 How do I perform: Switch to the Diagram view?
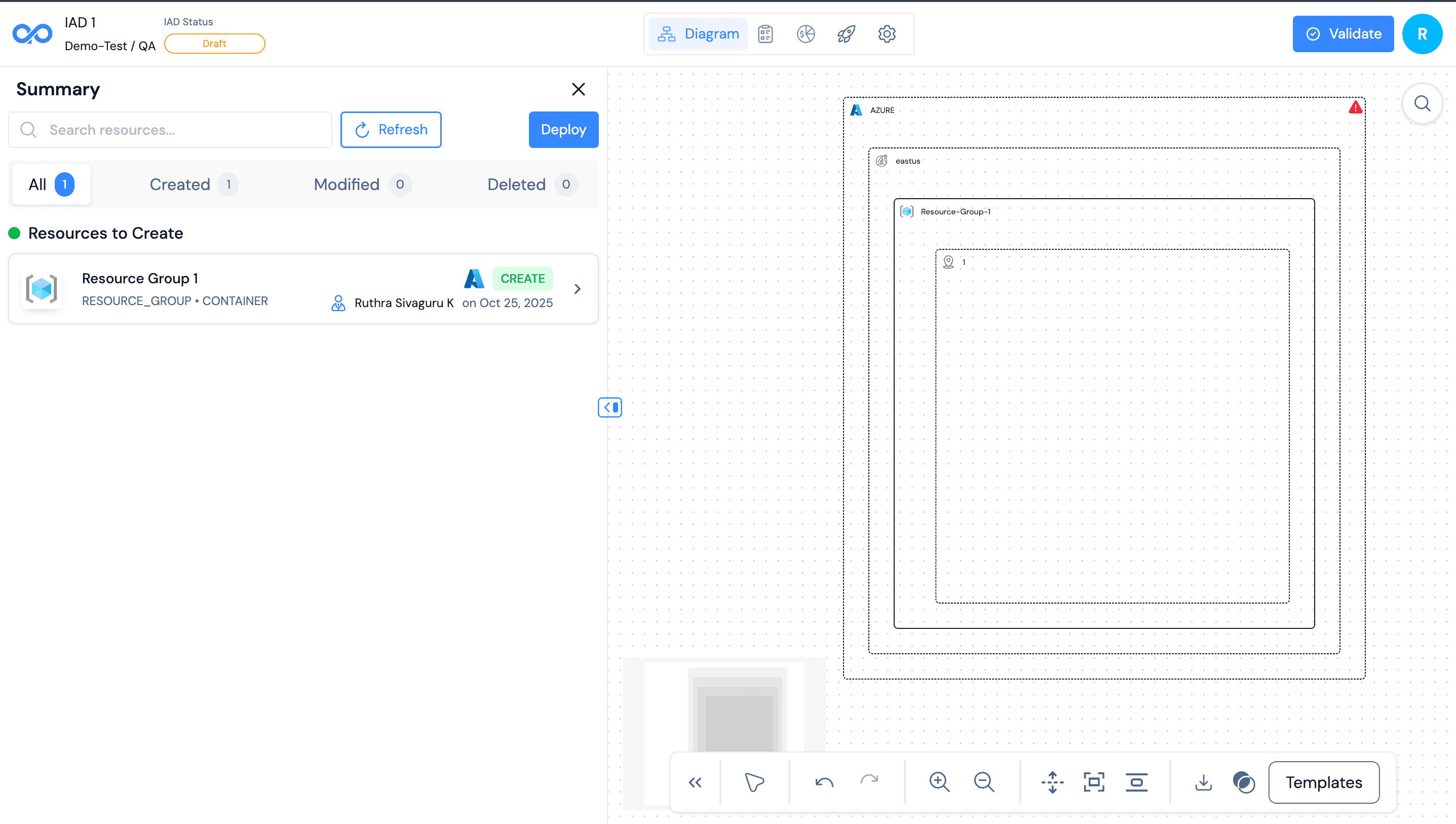[x=698, y=34]
